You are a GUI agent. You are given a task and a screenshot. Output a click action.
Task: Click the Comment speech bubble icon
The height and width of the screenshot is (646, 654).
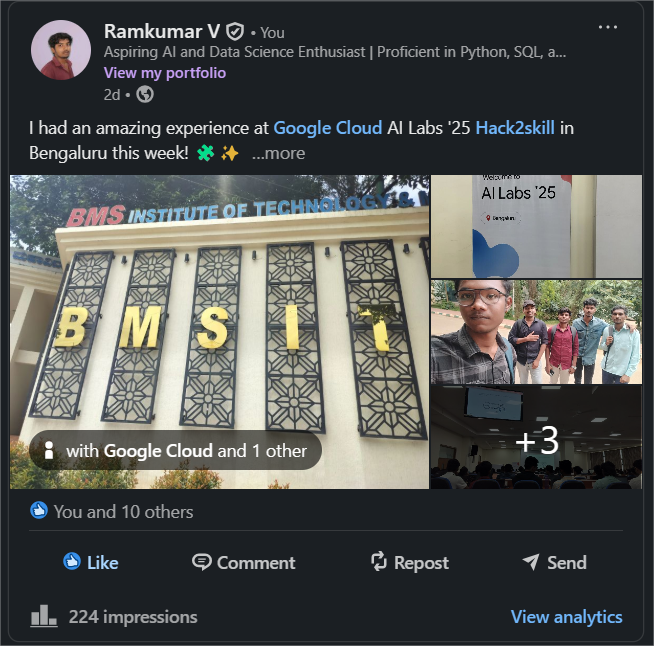202,562
